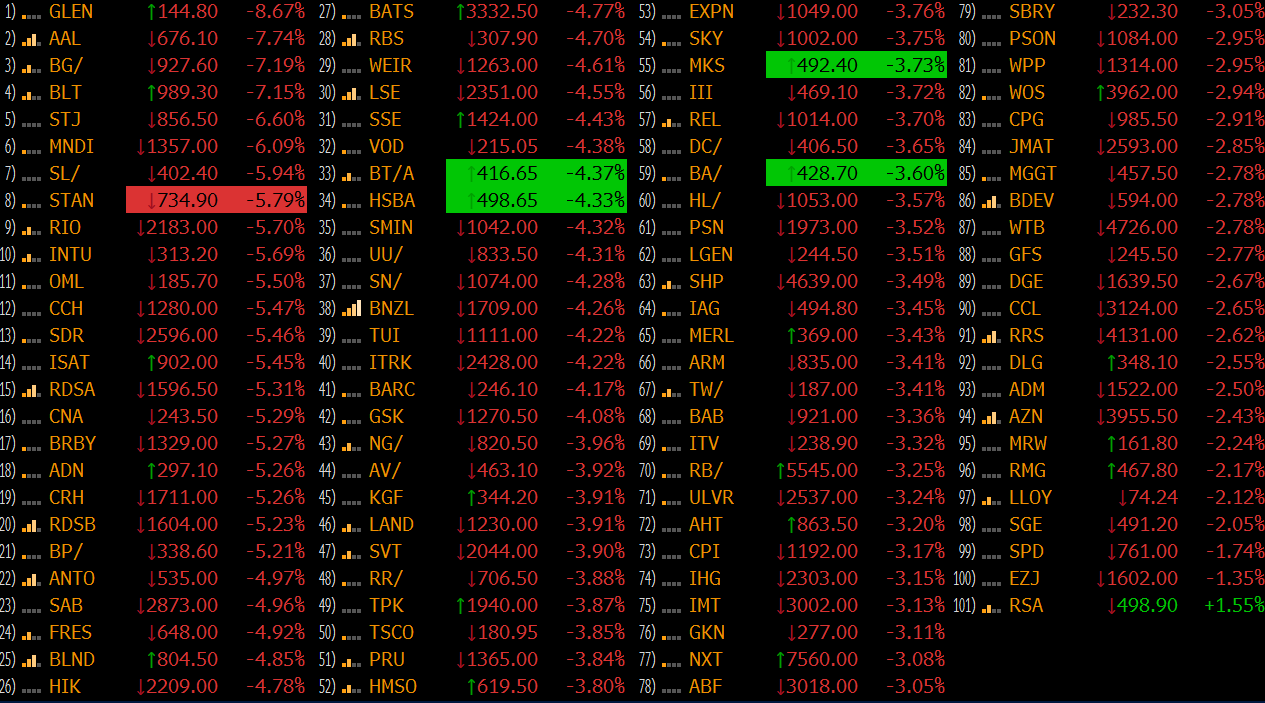Click the volume bars icon beside ANTO
The width and height of the screenshot is (1265, 703).
click(30, 579)
